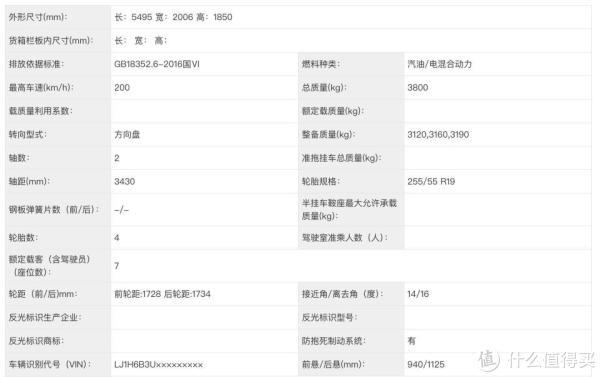Select the overhang value 940/1125

point(426,364)
